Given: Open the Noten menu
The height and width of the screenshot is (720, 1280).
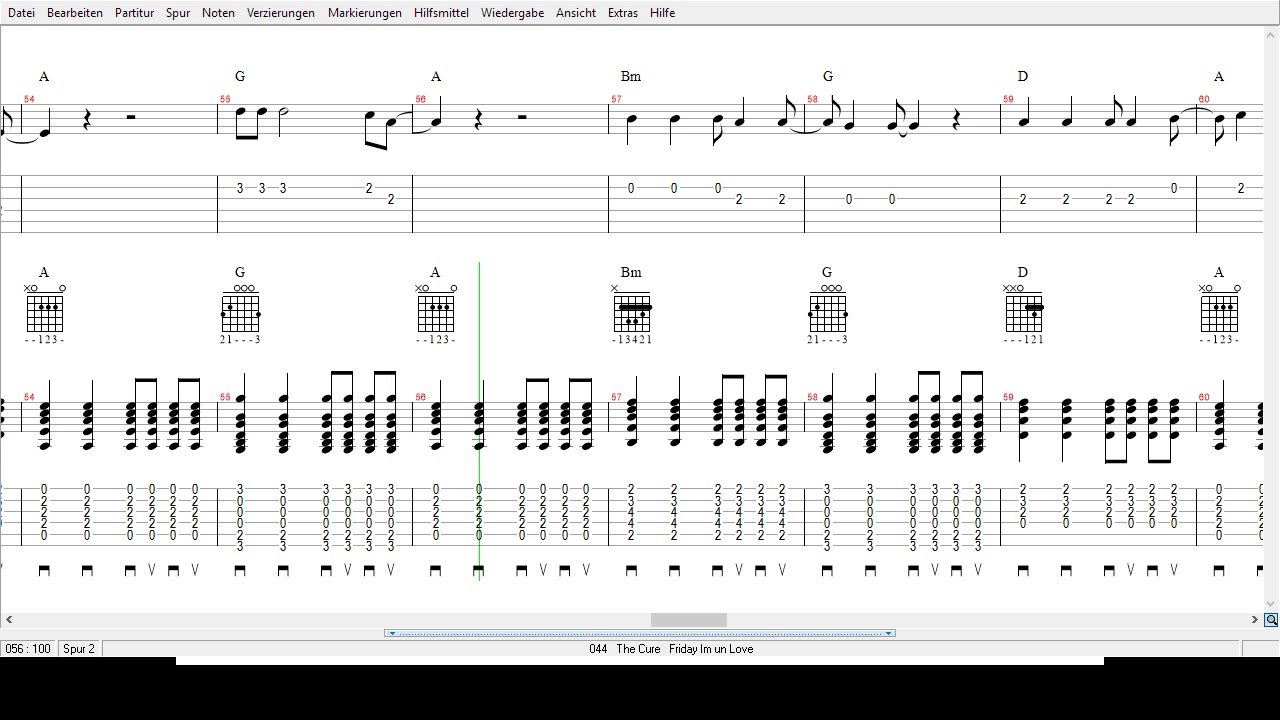Looking at the screenshot, I should 218,13.
